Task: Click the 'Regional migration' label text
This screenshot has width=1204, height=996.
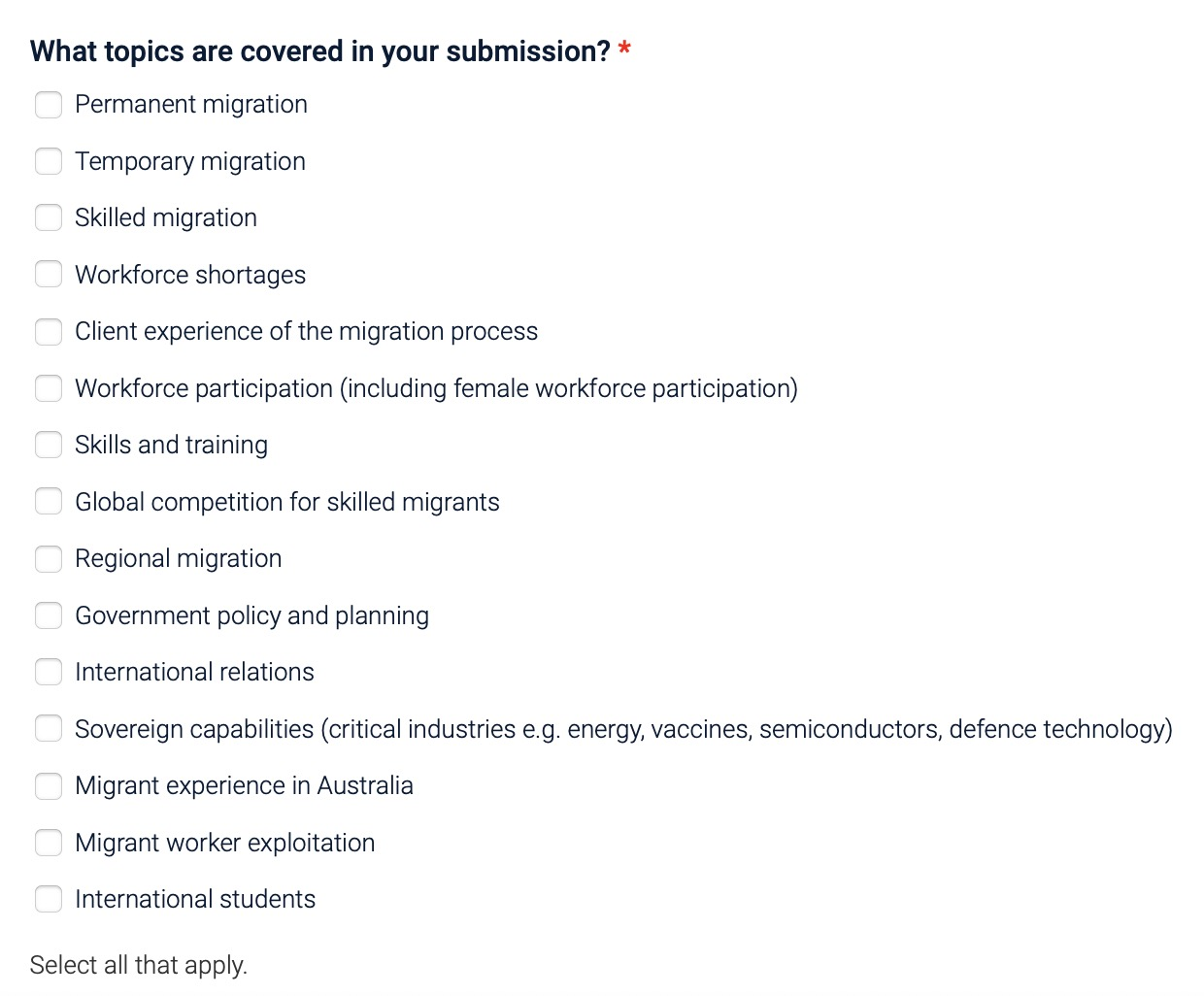Action: click(179, 559)
